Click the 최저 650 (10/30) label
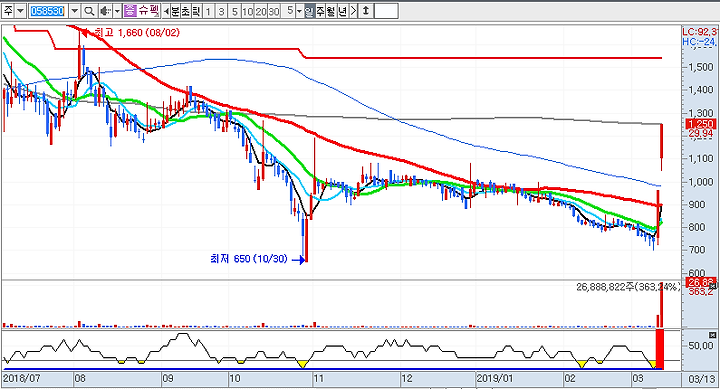Viewport: 720px width, 389px height. click(248, 259)
